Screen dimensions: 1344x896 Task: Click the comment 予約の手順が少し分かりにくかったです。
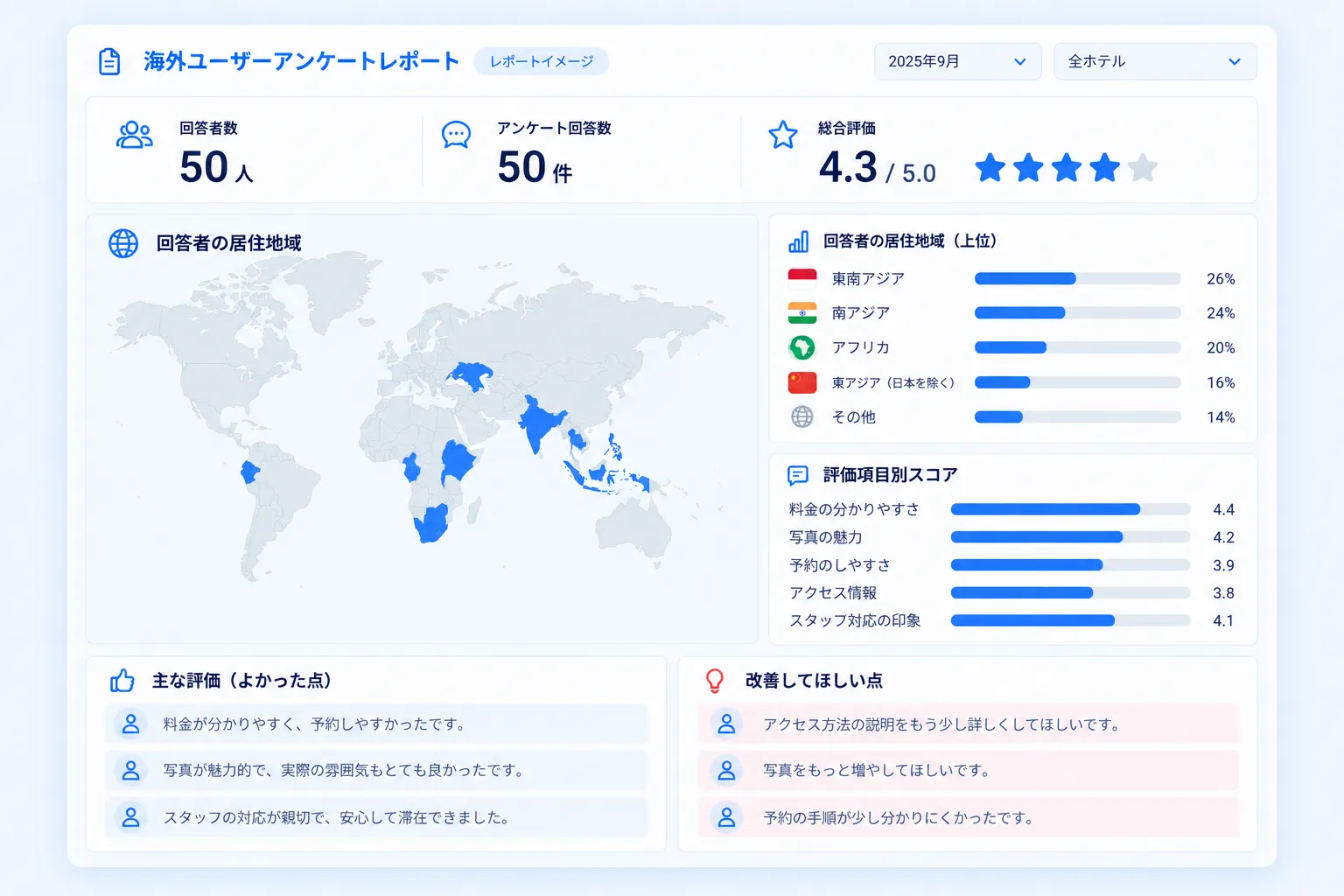899,818
